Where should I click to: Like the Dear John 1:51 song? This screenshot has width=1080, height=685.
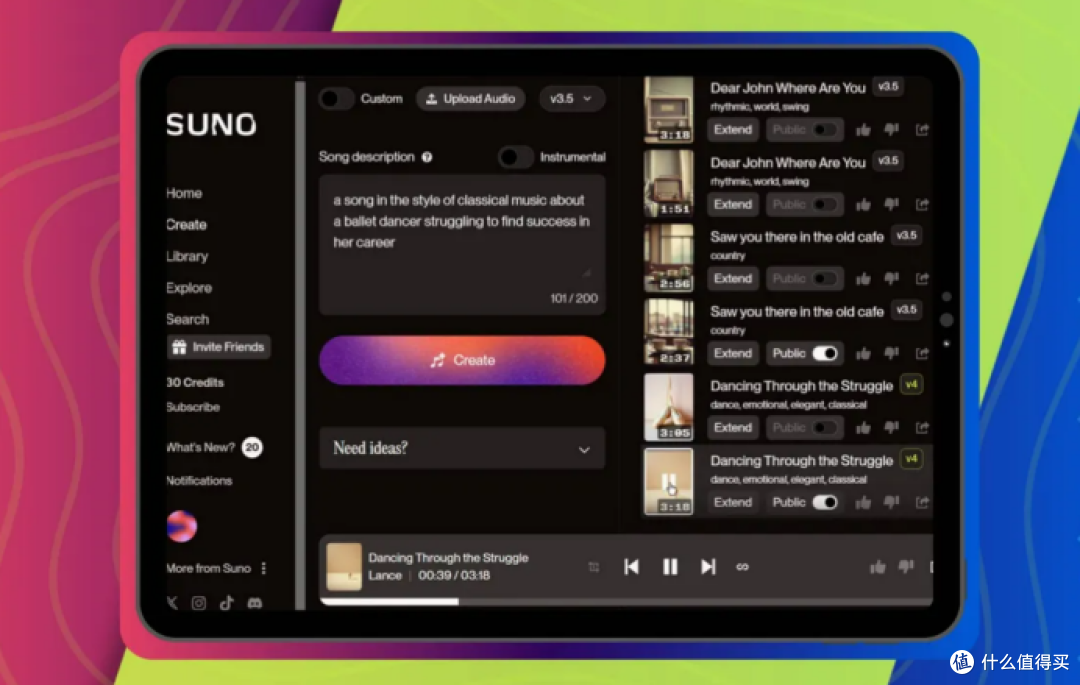click(x=863, y=204)
